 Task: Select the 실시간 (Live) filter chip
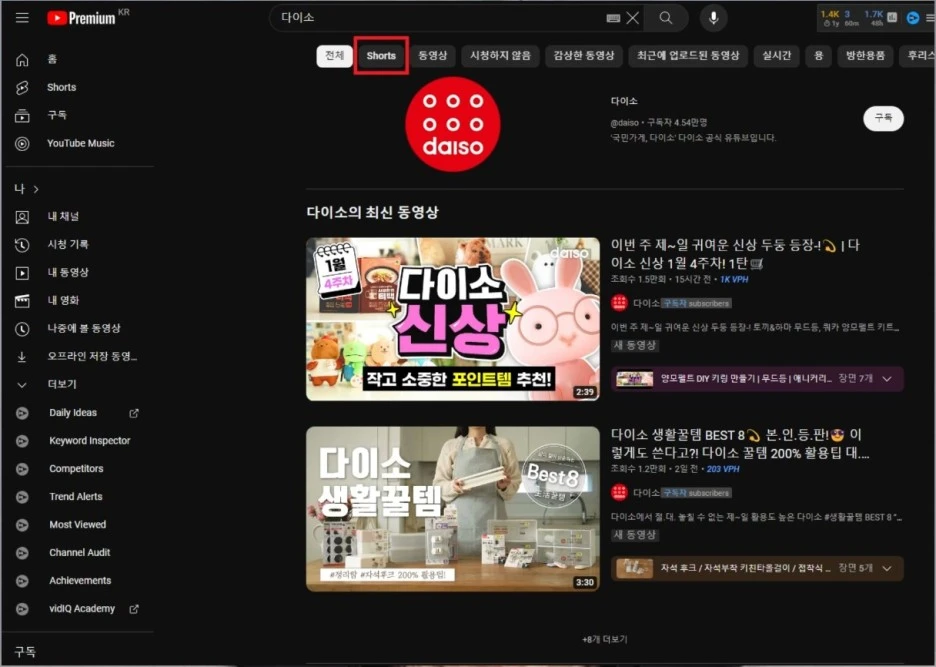click(777, 56)
